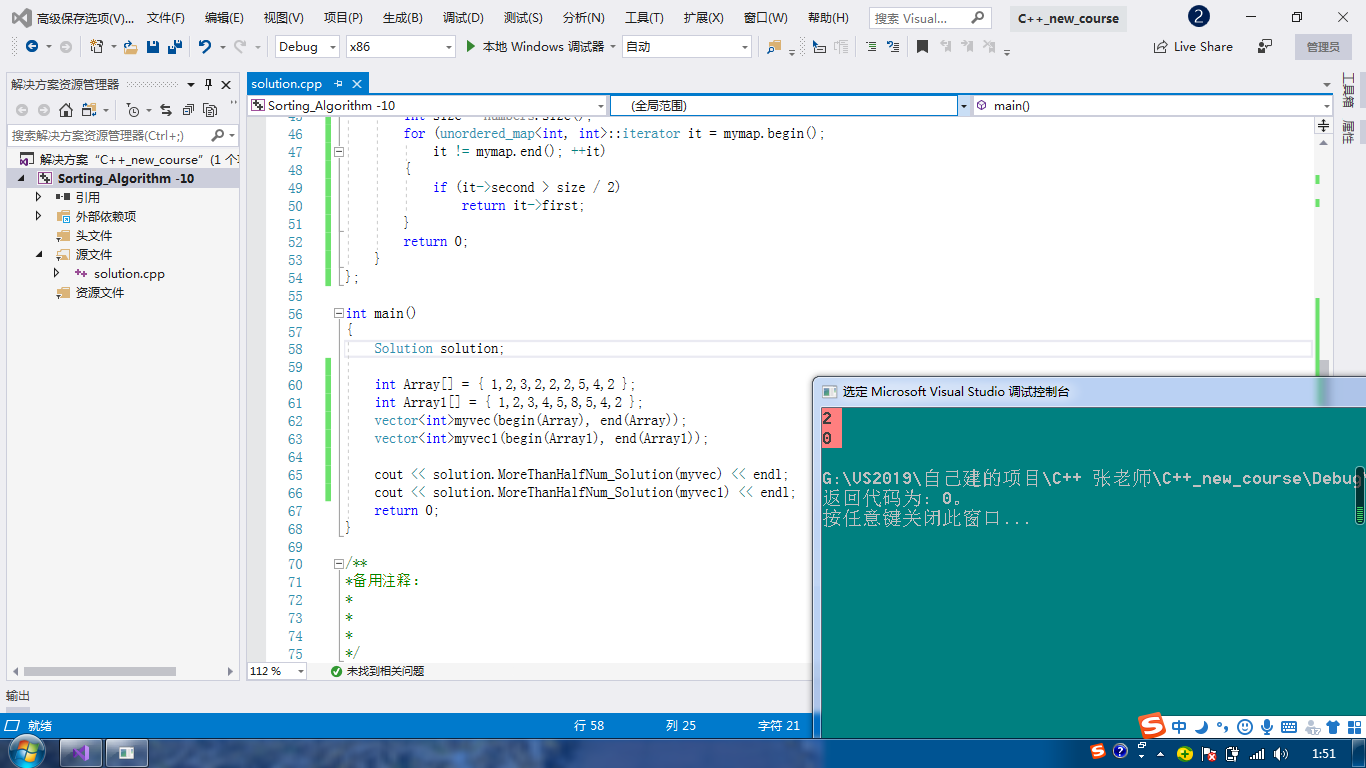Click the notifications badge showing 2
Image resolution: width=1366 pixels, height=768 pixels.
tap(1199, 17)
